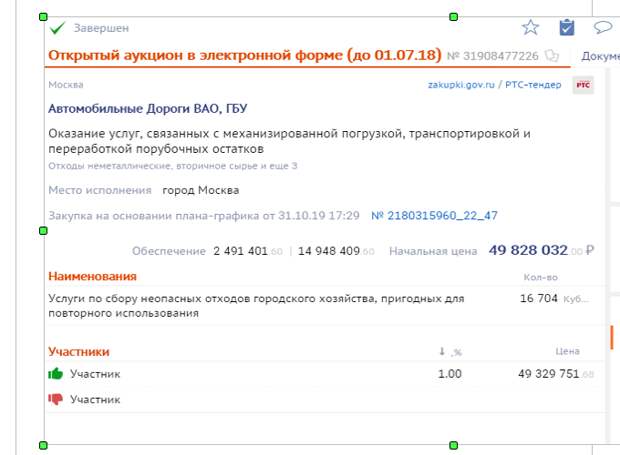This screenshot has height=455, width=620.
Task: Click the clipboard checkmark icon
Action: (567, 27)
